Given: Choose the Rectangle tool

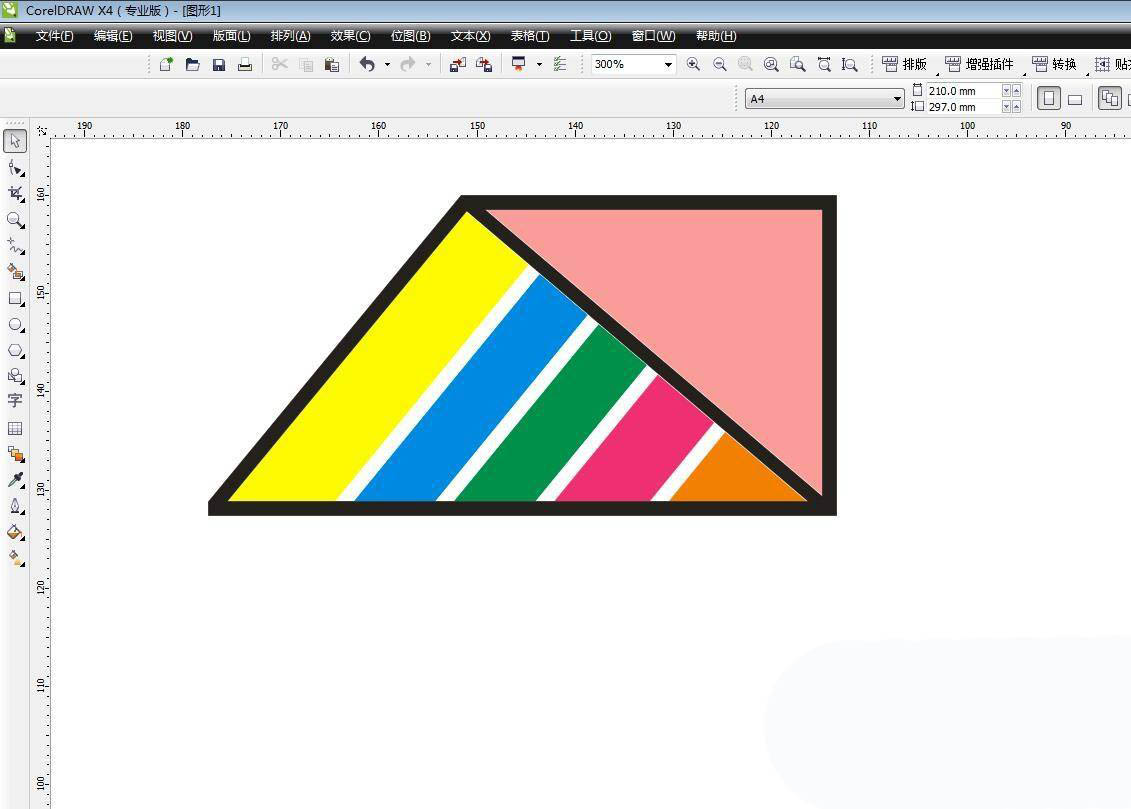Looking at the screenshot, I should (x=15, y=298).
